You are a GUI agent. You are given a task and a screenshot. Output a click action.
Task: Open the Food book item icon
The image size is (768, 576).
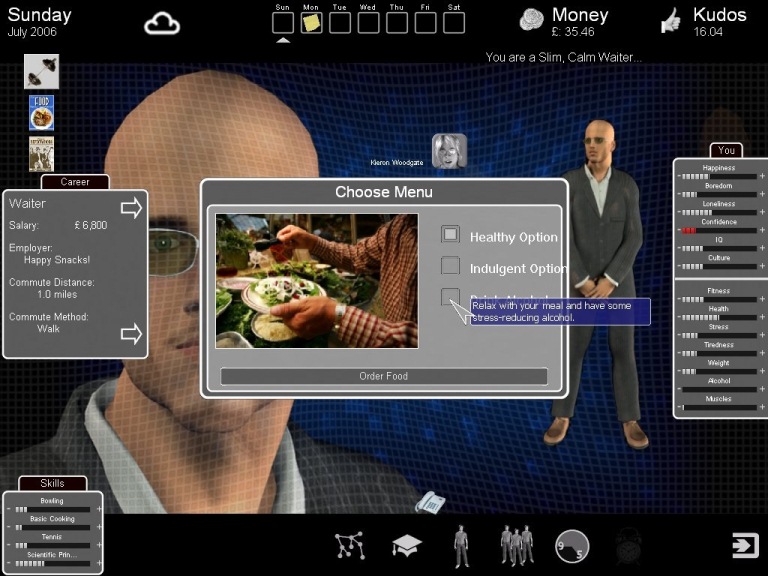point(41,113)
